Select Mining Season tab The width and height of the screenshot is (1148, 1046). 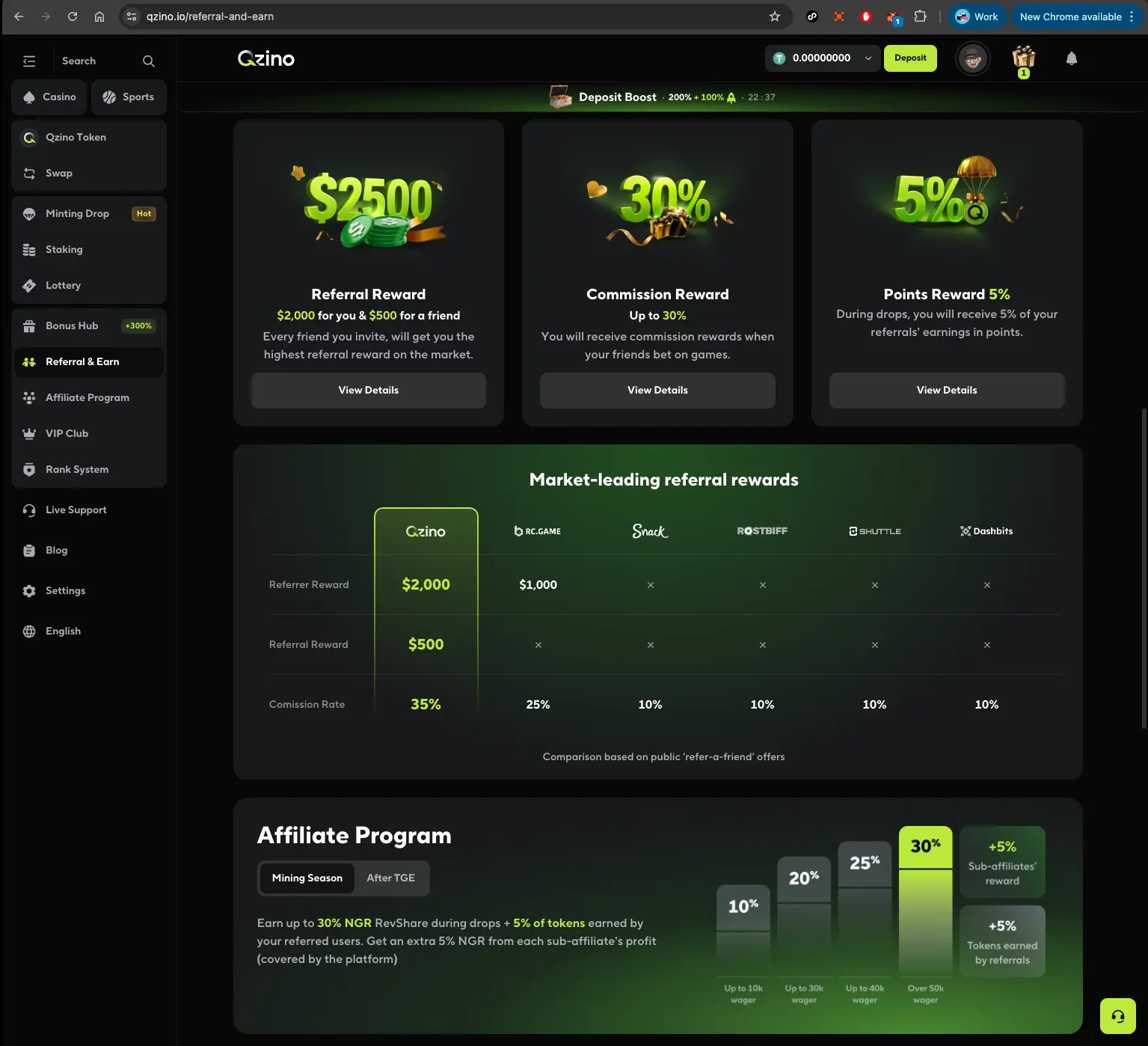(307, 878)
